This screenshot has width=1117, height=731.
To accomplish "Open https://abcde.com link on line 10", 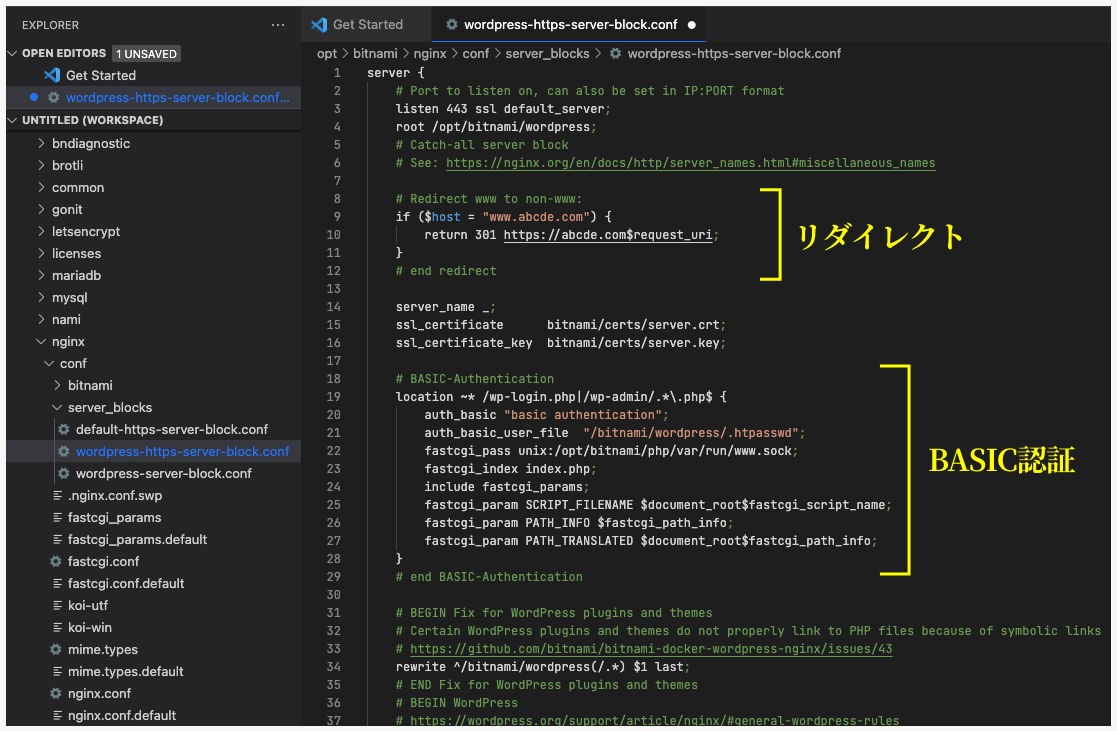I will click(x=608, y=235).
